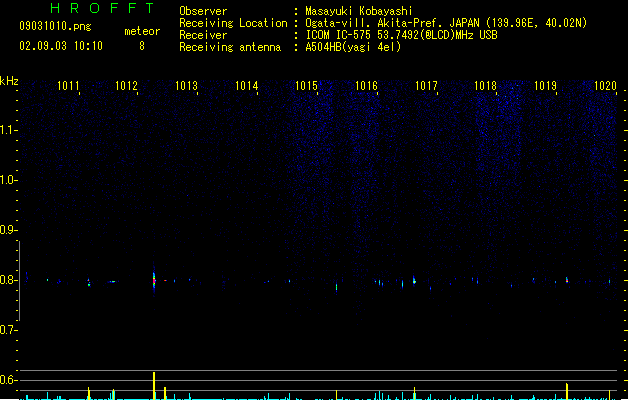This screenshot has height=400, width=629.
Task: Click the Receiving antenna label
Action: coord(230,47)
